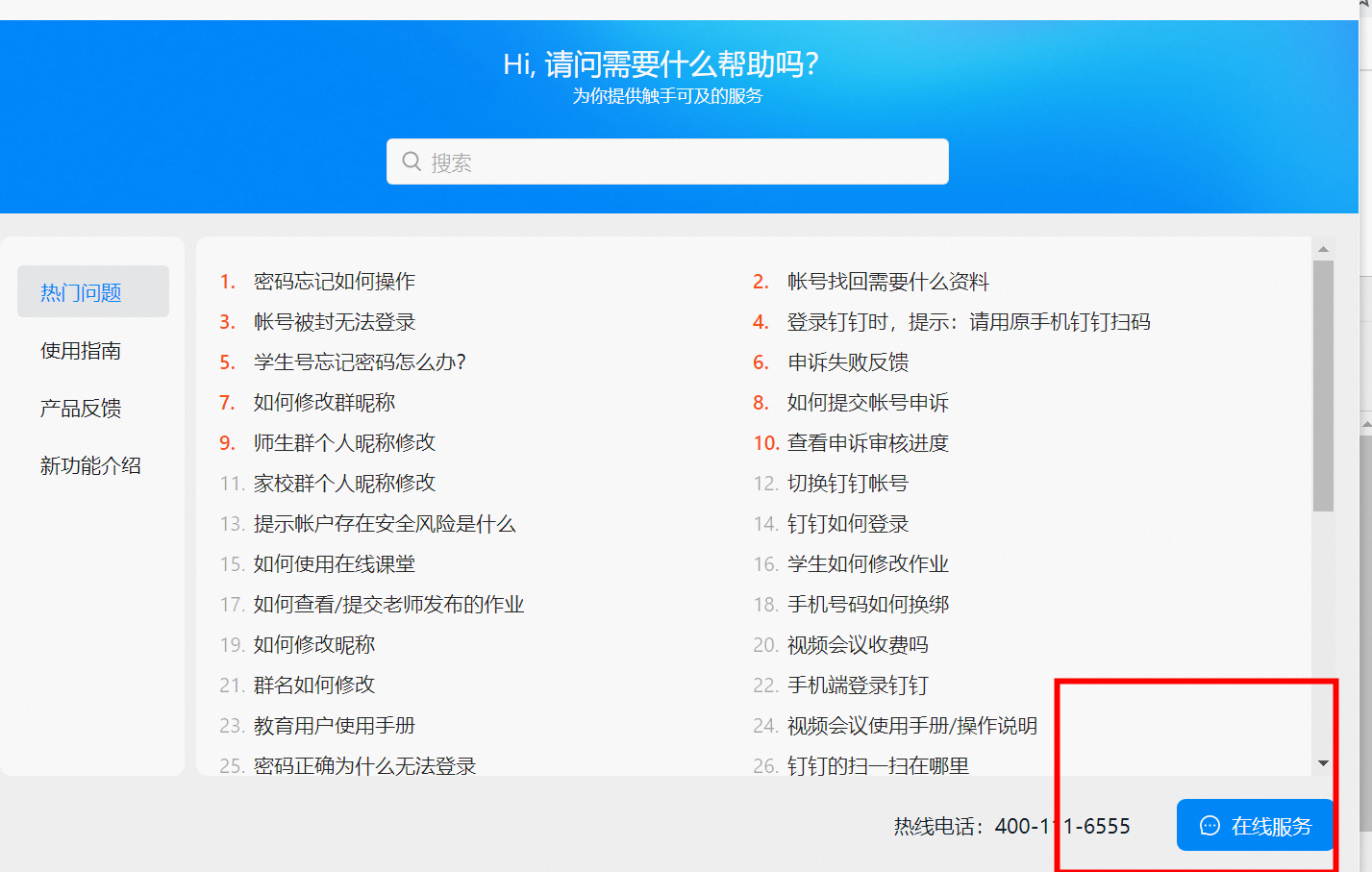
Task: View 视频会议收费吗 question
Action: tap(858, 645)
